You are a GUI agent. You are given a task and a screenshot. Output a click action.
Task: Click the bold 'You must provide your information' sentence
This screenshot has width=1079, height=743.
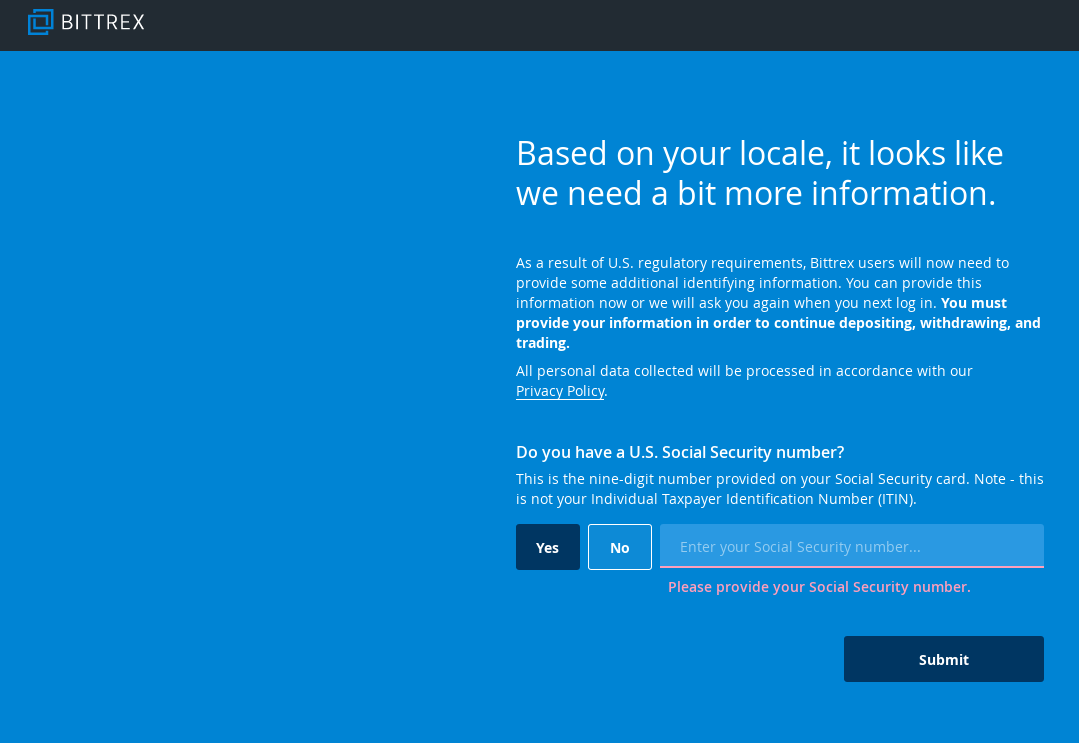tap(778, 323)
